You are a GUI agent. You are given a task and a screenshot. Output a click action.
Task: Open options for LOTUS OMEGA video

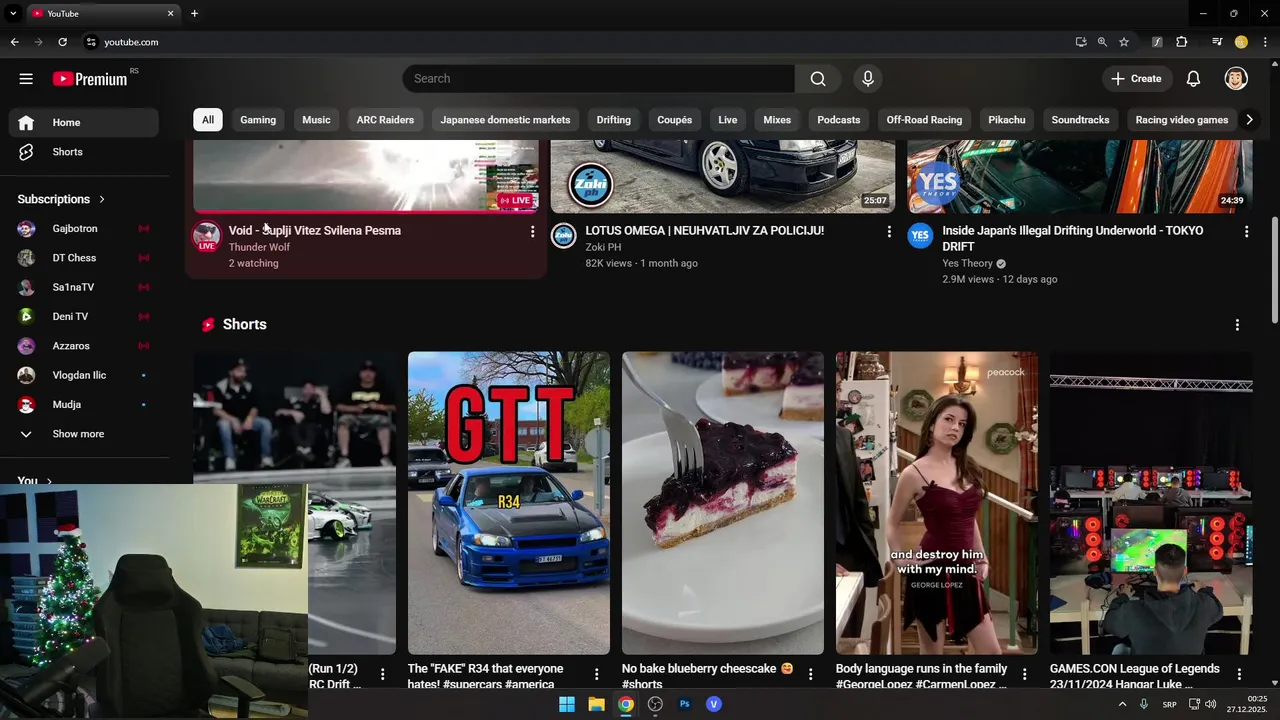(x=889, y=232)
